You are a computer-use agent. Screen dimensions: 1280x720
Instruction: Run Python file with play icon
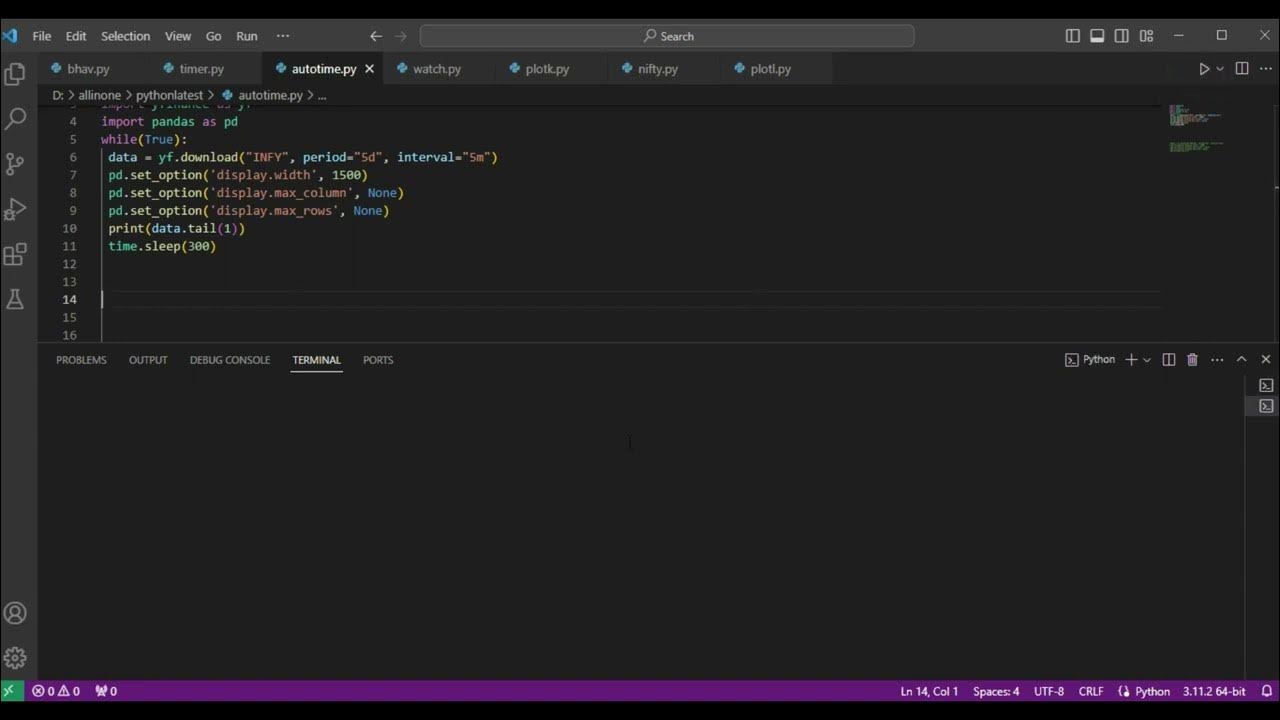tap(1204, 69)
